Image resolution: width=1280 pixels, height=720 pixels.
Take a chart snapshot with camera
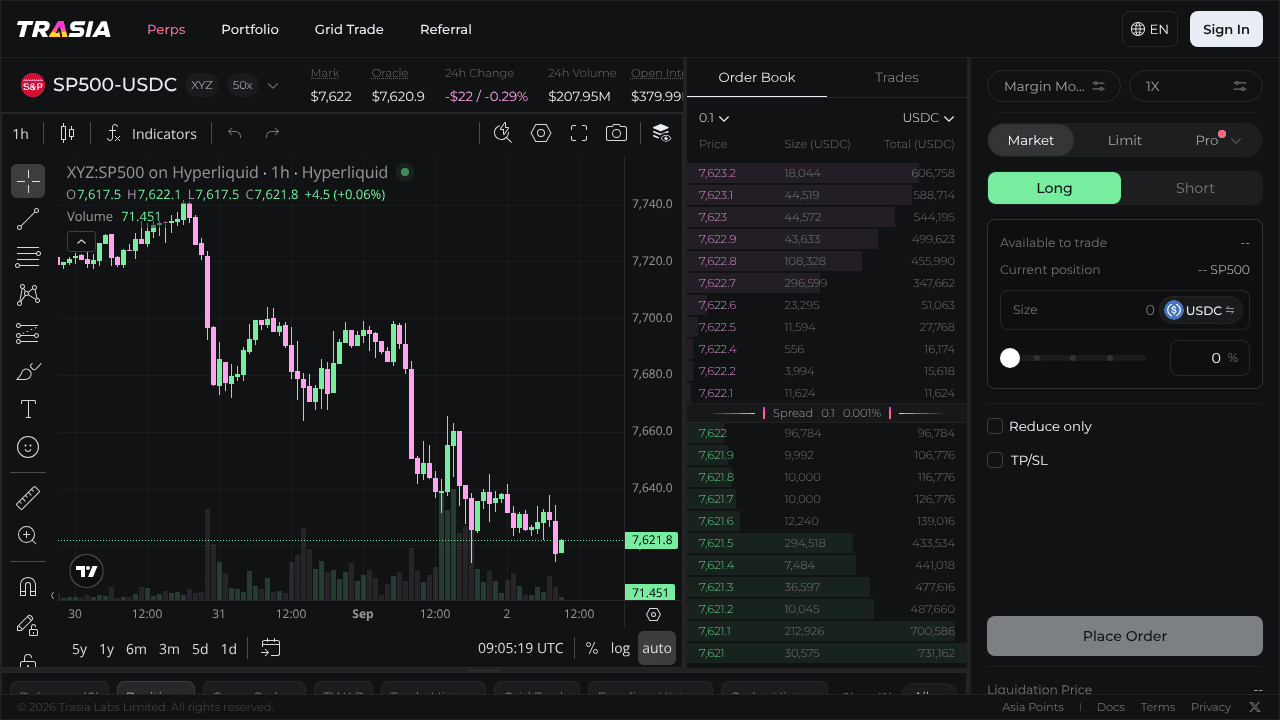(617, 133)
